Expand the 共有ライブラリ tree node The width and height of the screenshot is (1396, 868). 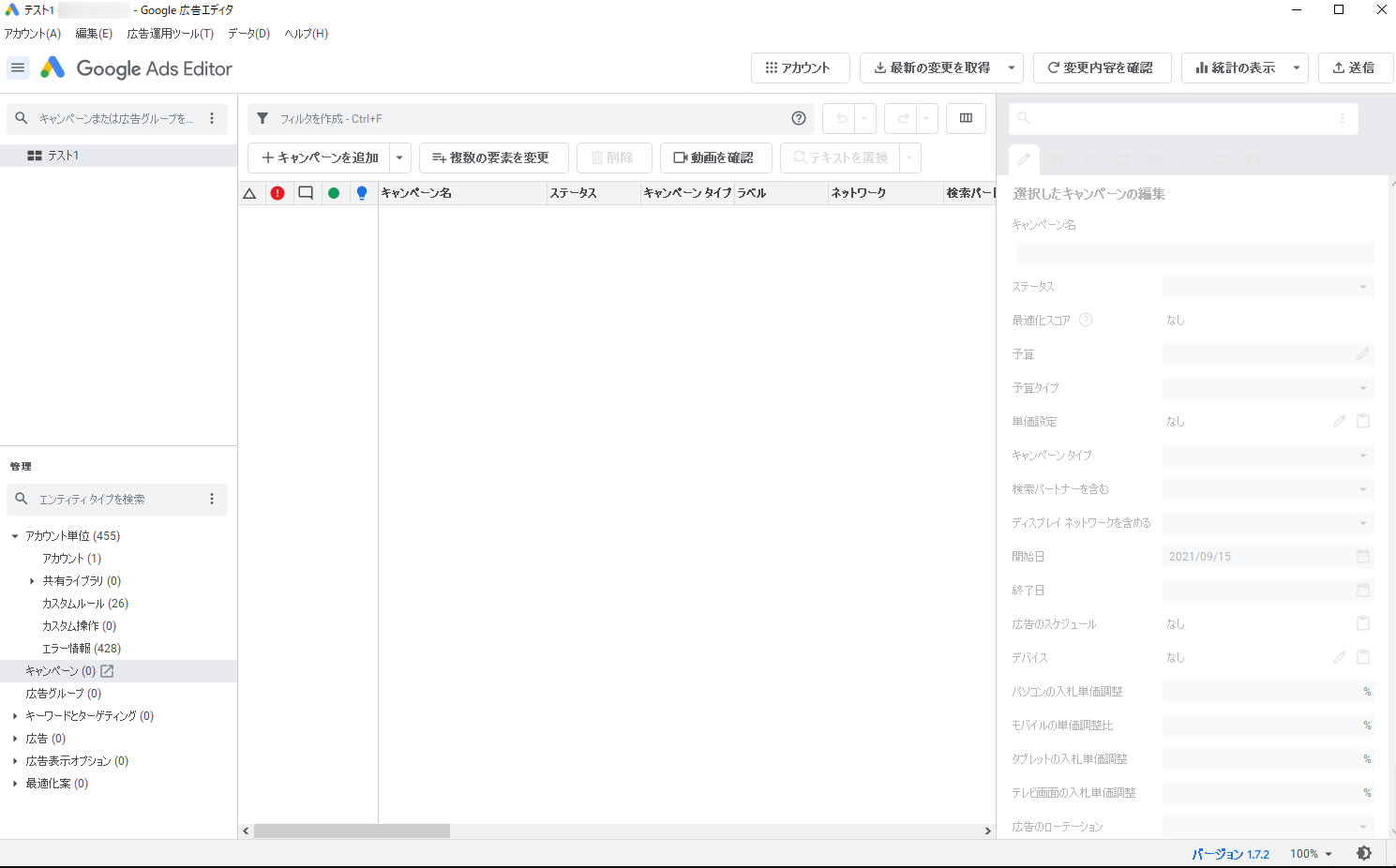32,581
